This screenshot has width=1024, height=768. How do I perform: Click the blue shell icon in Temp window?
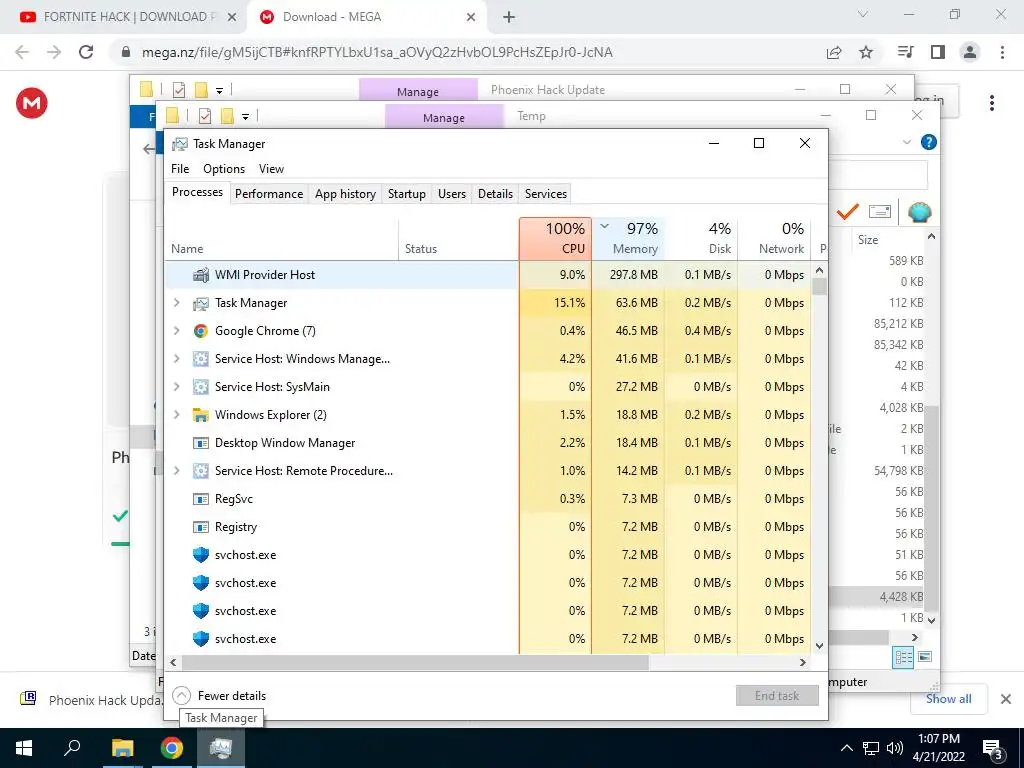pos(919,212)
